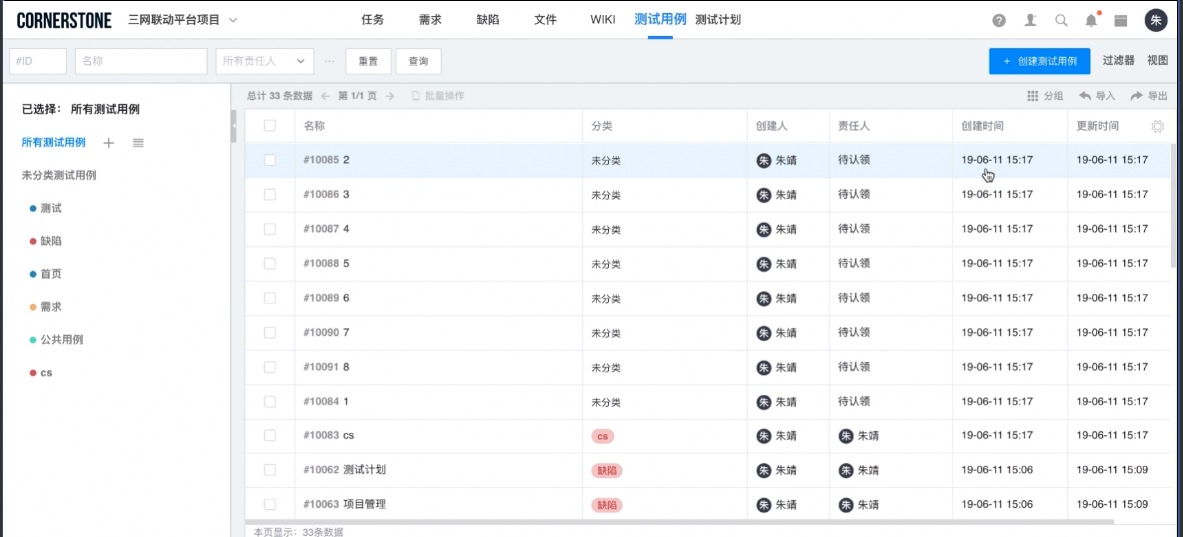Collapse the left sidebar panel handle
This screenshot has width=1183, height=537.
pyautogui.click(x=233, y=126)
